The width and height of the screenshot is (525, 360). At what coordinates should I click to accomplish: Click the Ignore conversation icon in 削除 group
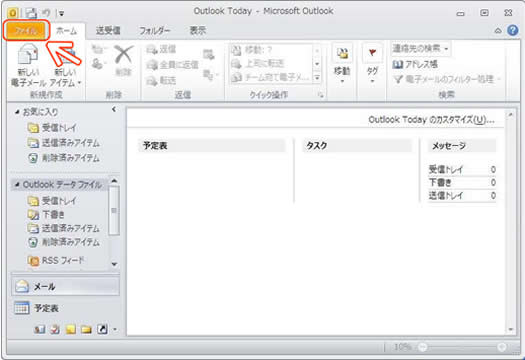point(98,50)
